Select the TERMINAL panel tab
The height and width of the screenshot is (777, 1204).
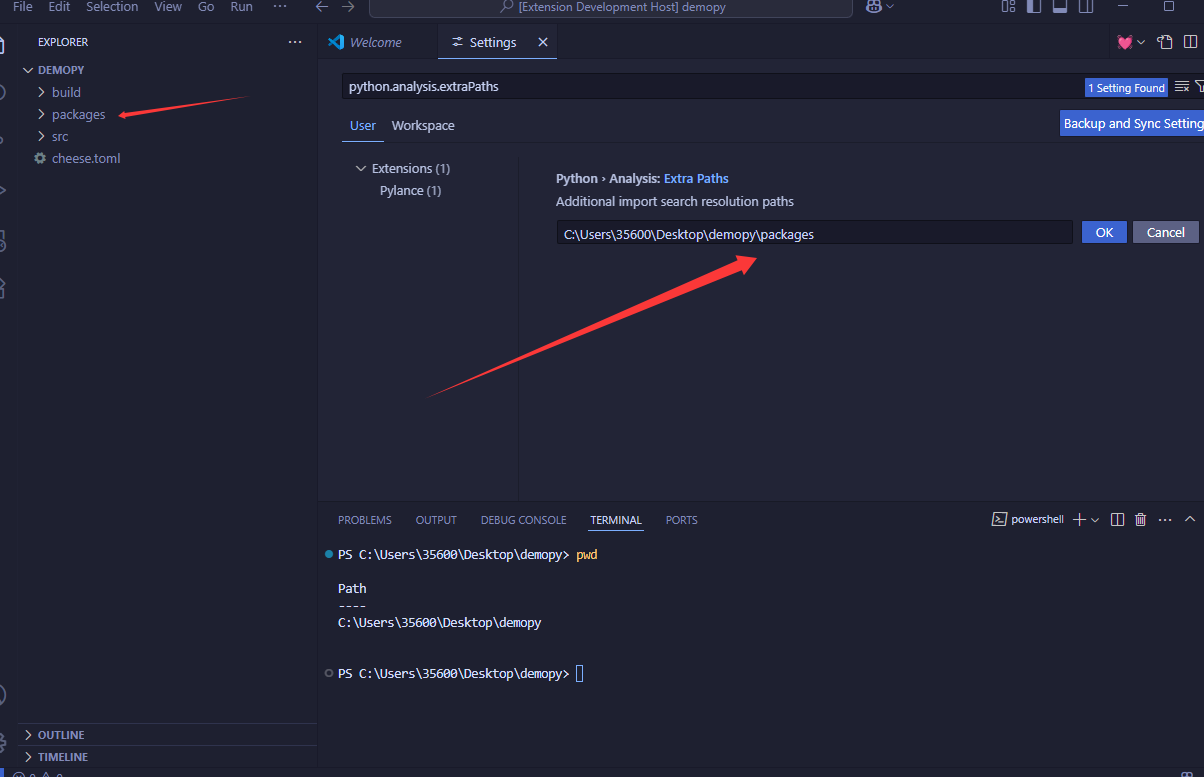(x=616, y=520)
